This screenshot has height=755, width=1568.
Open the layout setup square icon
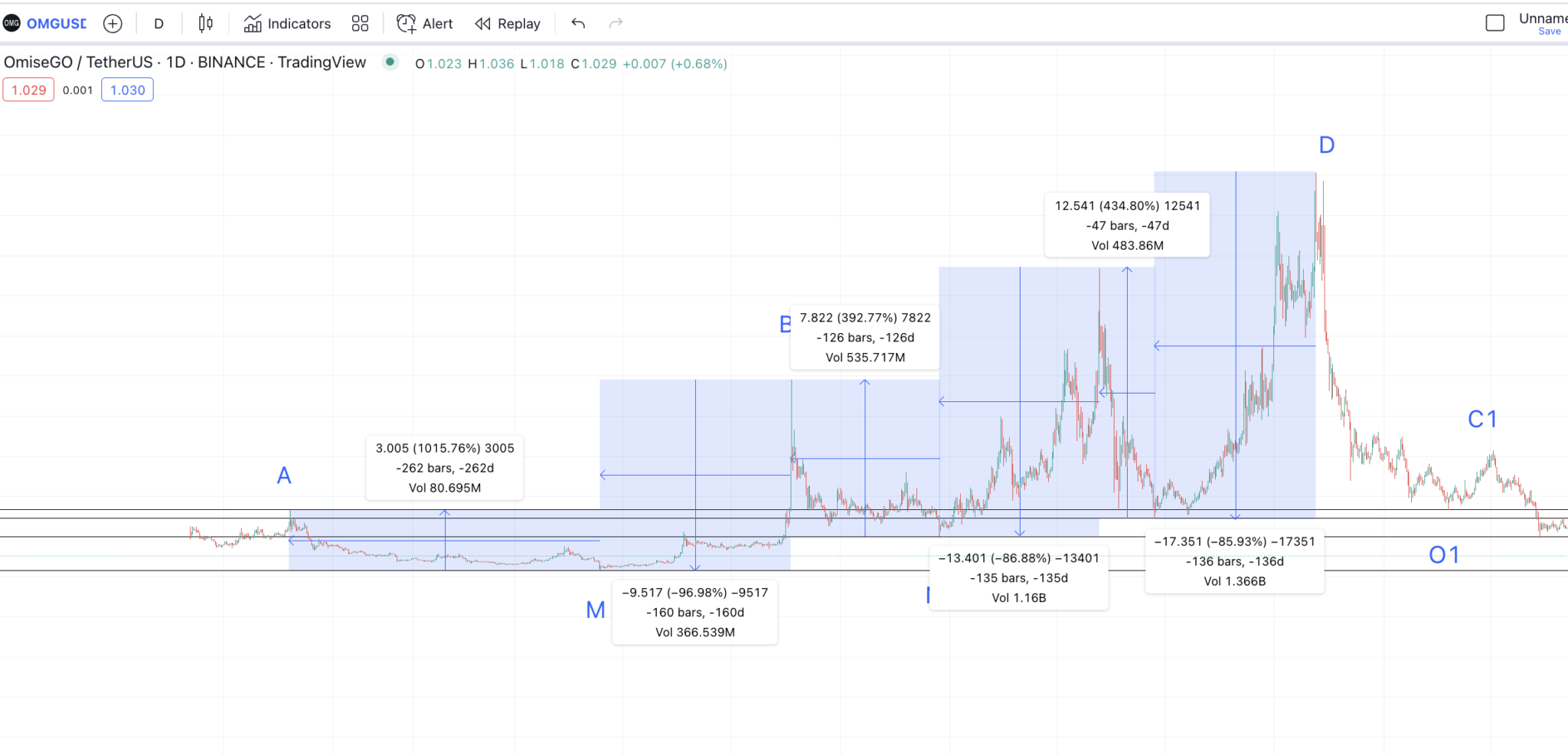coord(1494,23)
